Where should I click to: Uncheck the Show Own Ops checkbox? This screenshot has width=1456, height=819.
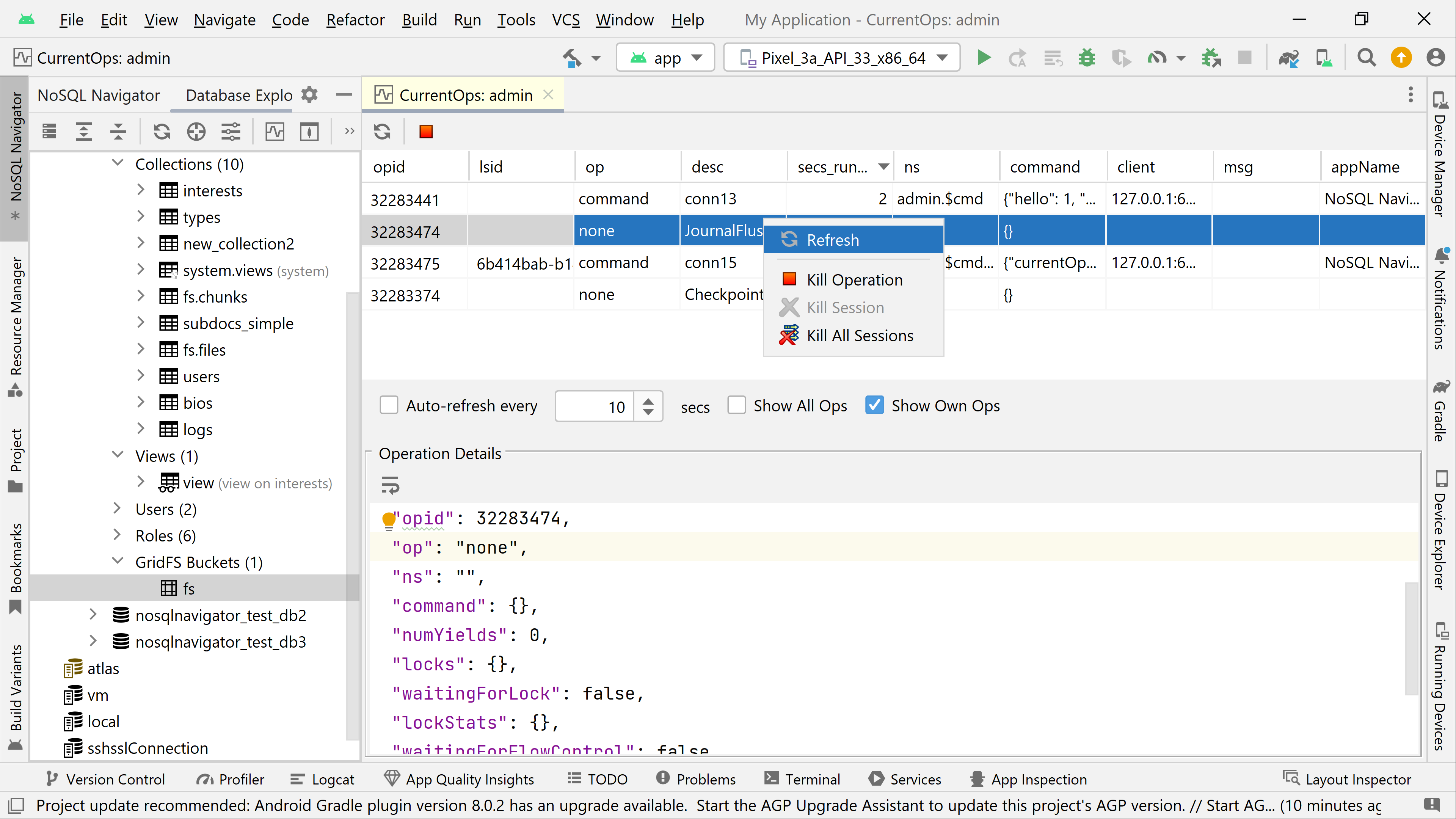(874, 405)
